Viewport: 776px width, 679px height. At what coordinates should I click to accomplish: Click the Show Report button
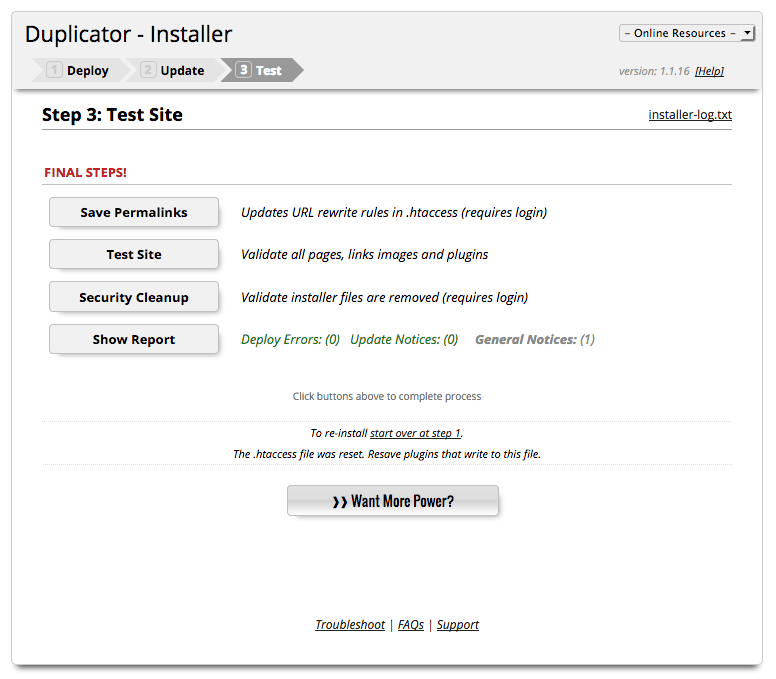click(x=134, y=339)
